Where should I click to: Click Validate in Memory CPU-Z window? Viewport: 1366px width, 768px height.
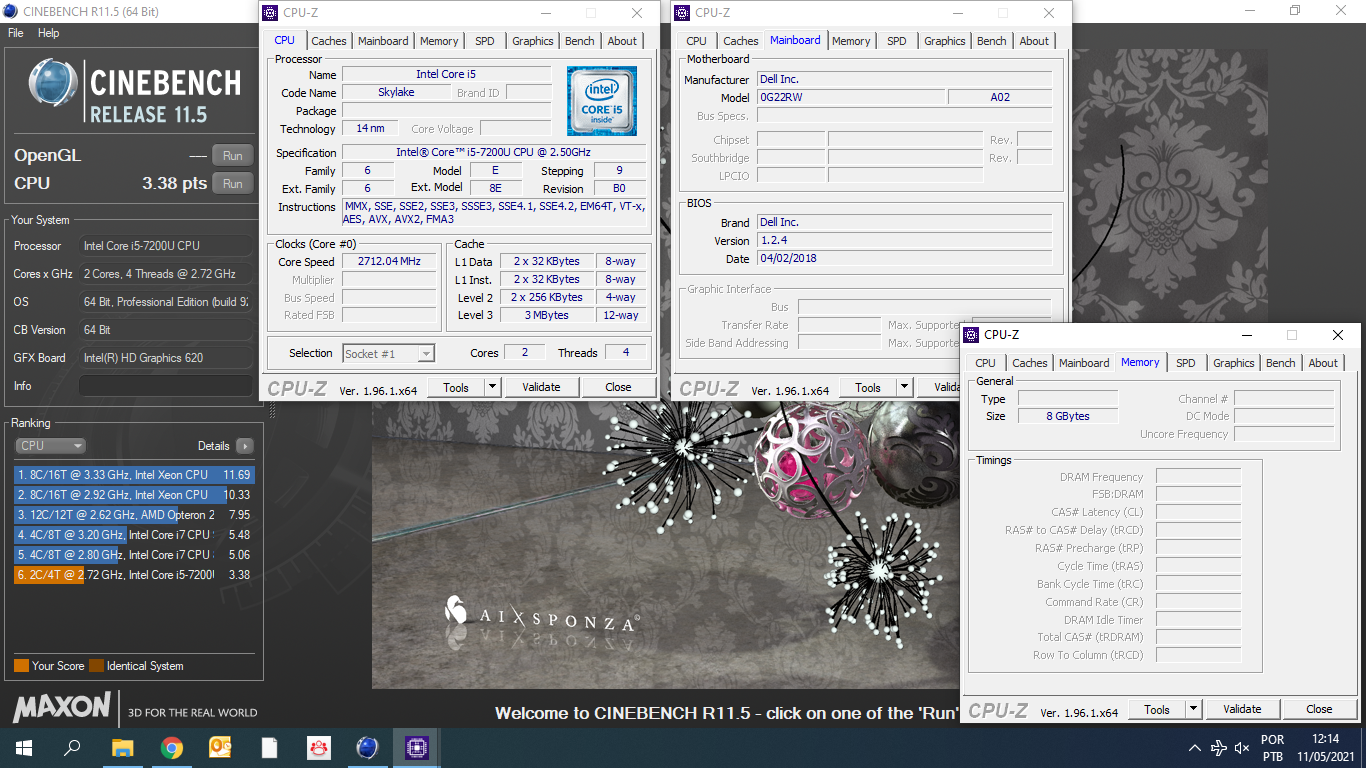1242,709
